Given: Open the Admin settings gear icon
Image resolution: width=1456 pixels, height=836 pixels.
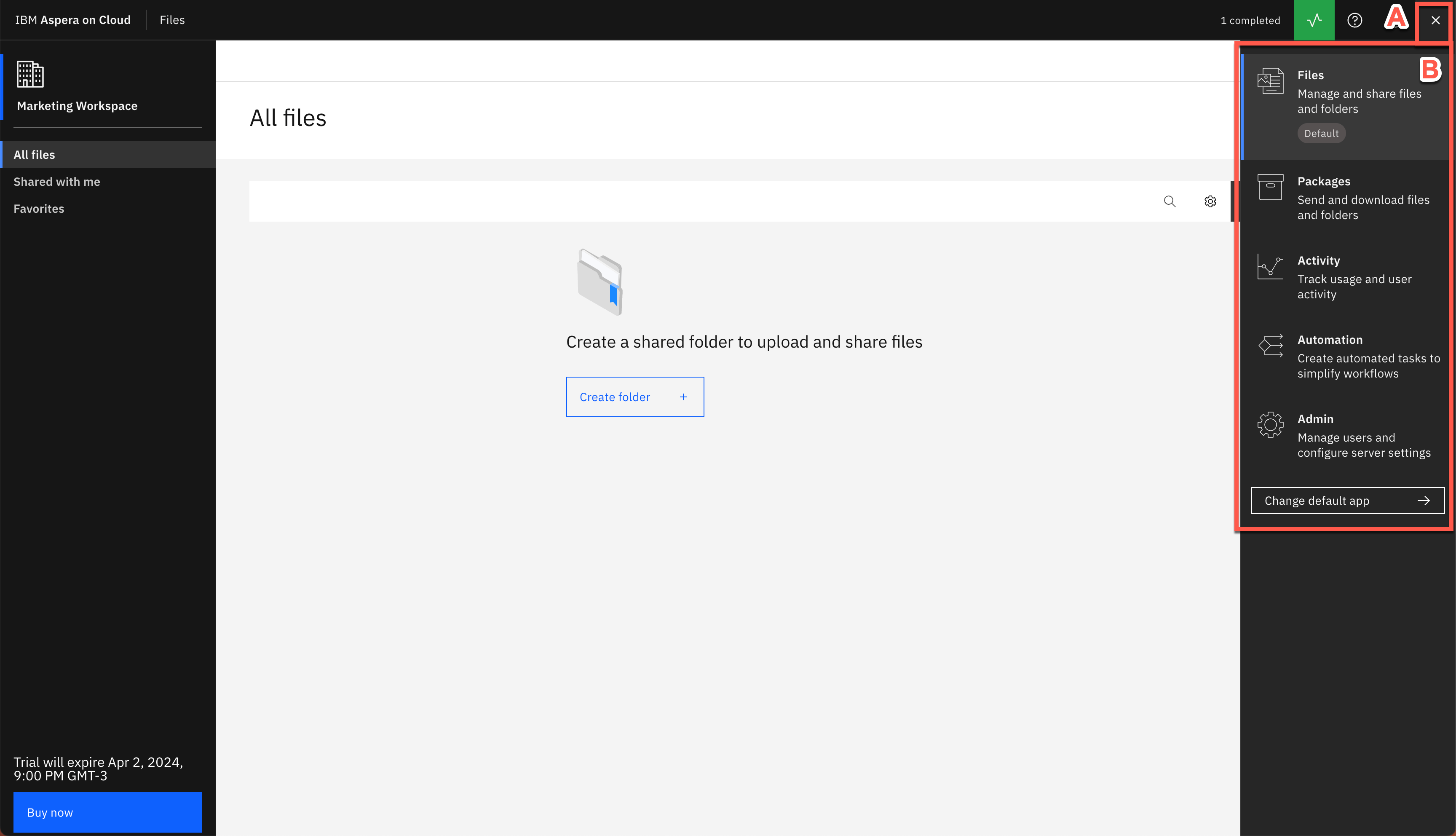Looking at the screenshot, I should 1270,425.
